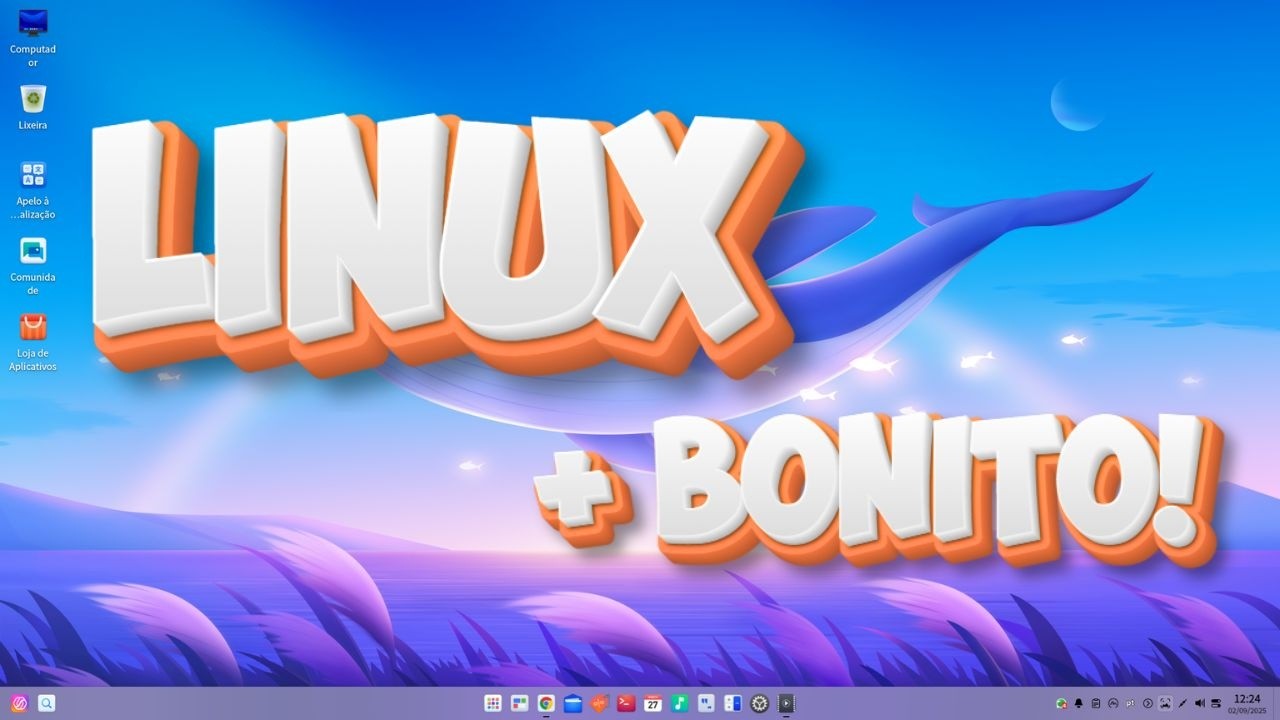Launch the red terminal from dock
Image resolution: width=1280 pixels, height=720 pixels.
[x=626, y=703]
